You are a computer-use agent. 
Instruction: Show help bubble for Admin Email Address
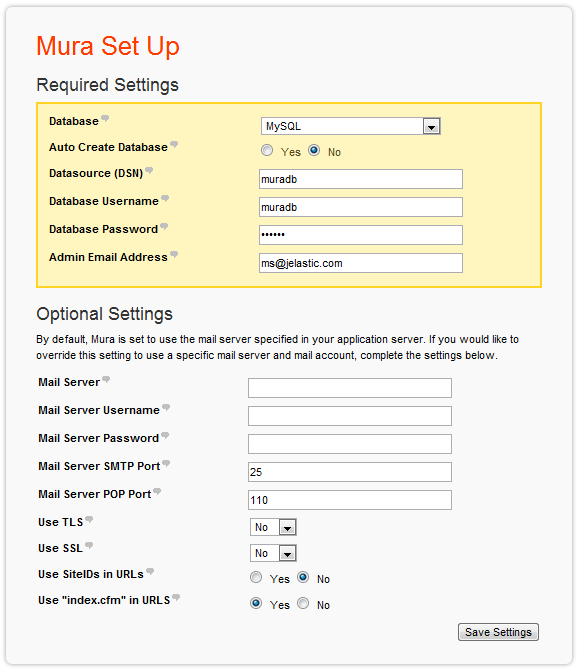[174, 255]
